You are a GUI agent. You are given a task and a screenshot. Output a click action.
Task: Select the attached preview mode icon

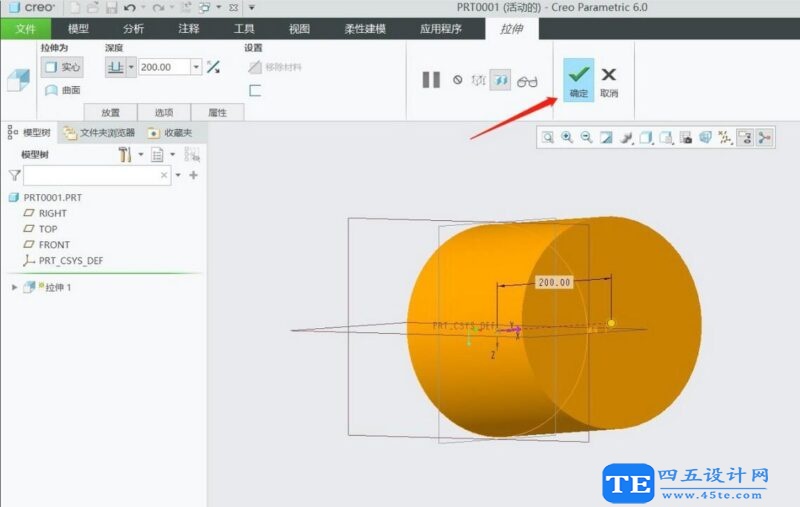click(500, 80)
